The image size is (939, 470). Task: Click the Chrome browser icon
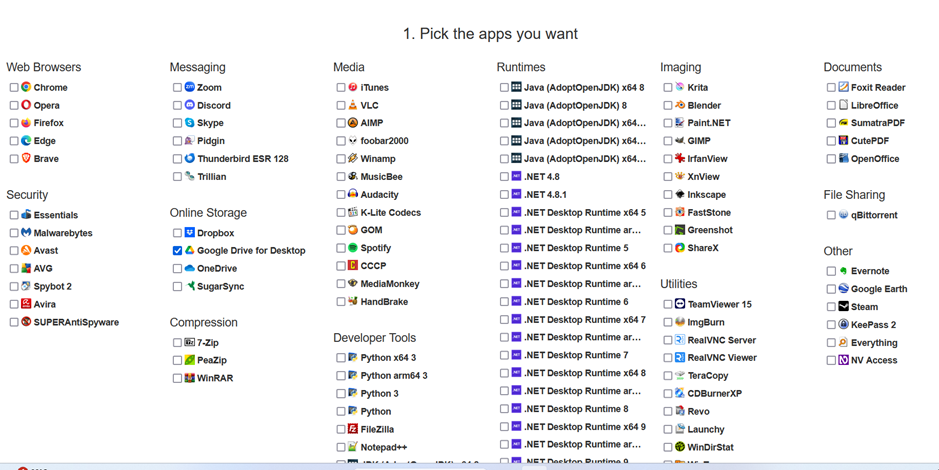(x=26, y=87)
